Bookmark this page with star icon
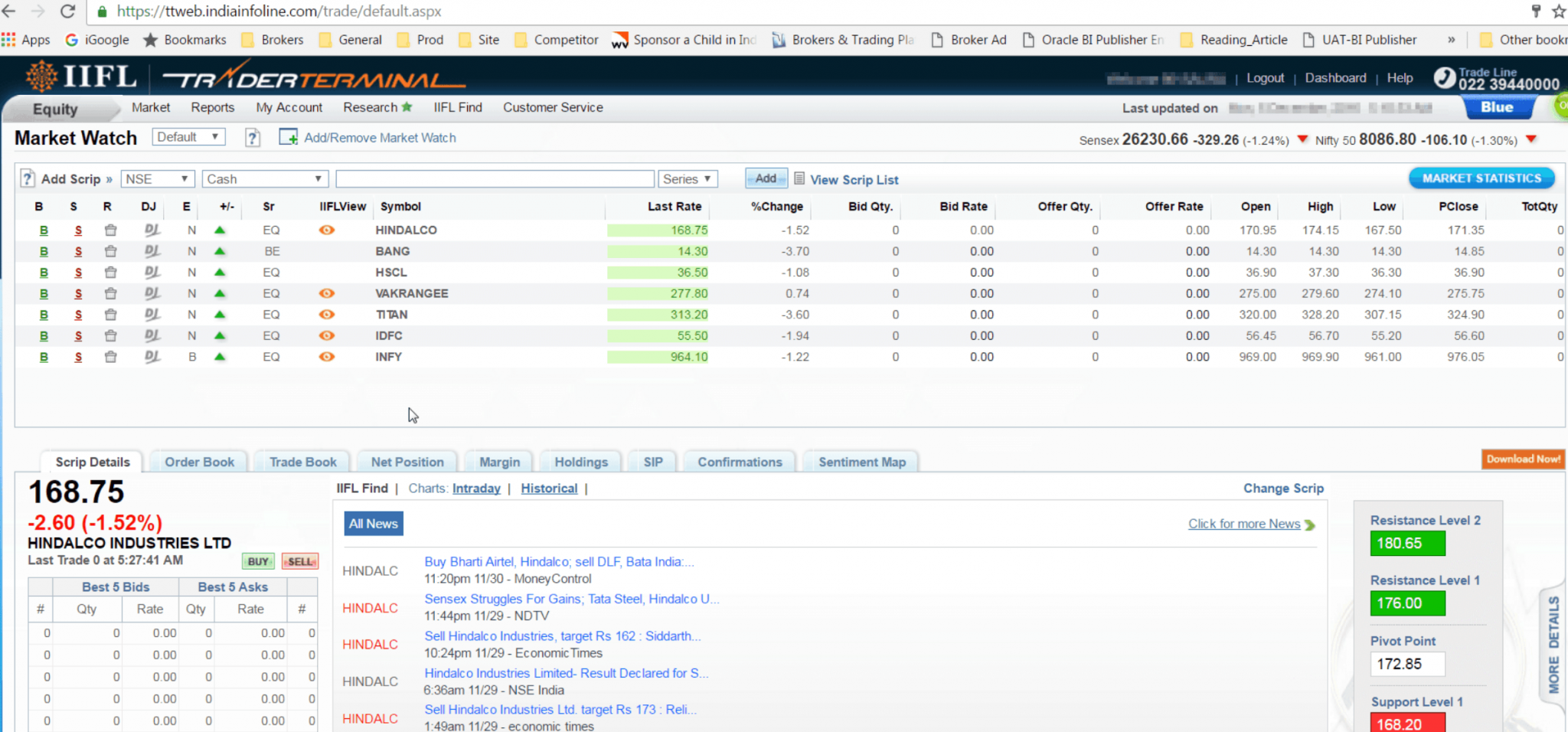Image resolution: width=1568 pixels, height=732 pixels. click(x=1558, y=11)
